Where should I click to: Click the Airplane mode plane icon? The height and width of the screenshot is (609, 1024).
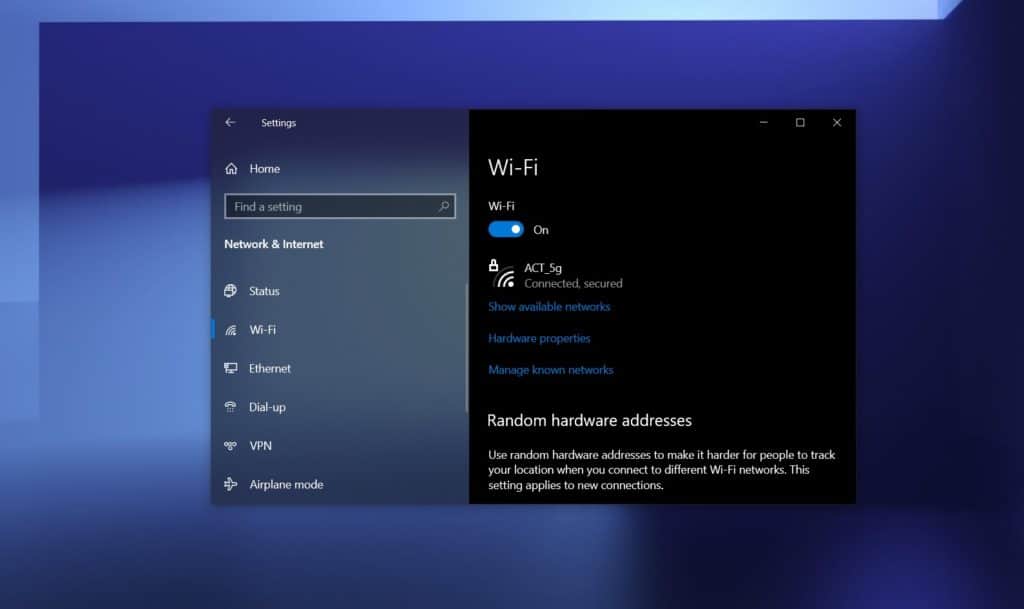pyautogui.click(x=231, y=485)
